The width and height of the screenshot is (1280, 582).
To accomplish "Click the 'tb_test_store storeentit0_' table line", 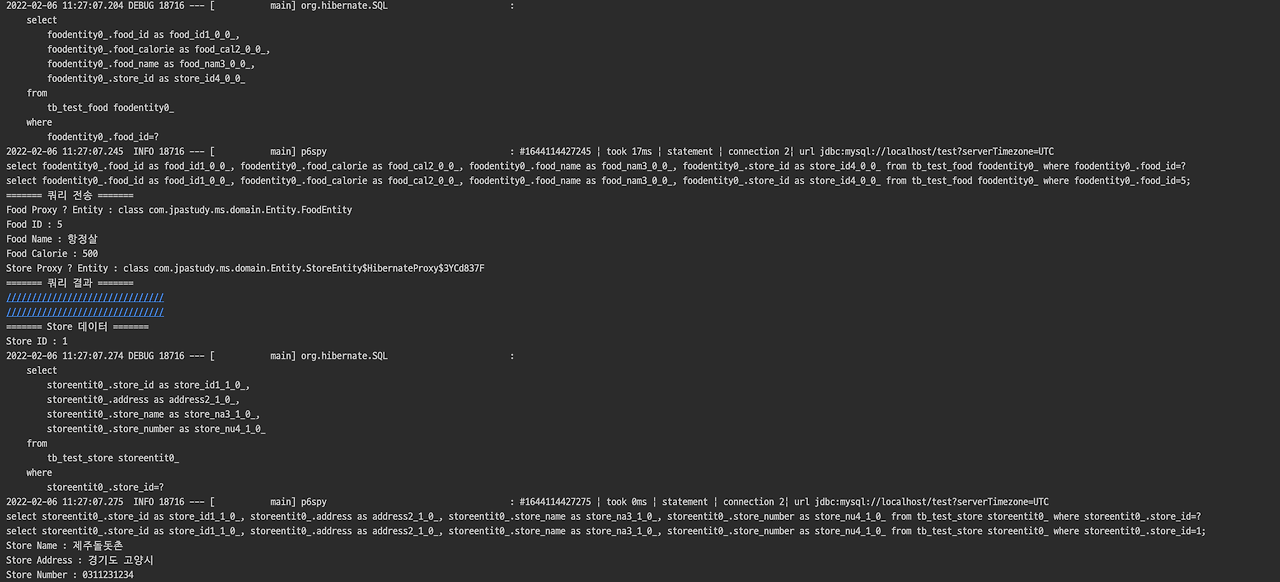I will [113, 458].
